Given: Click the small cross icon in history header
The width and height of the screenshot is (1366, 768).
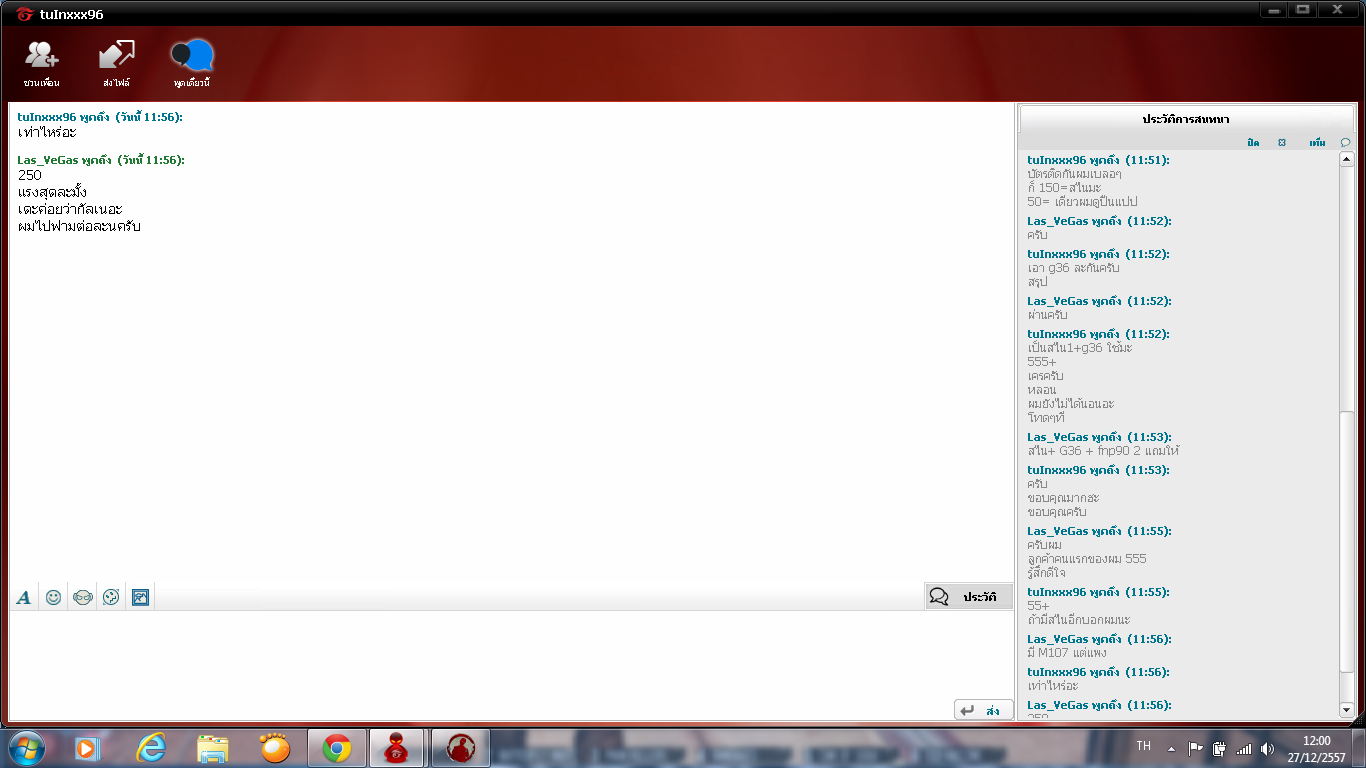Looking at the screenshot, I should pyautogui.click(x=1282, y=143).
